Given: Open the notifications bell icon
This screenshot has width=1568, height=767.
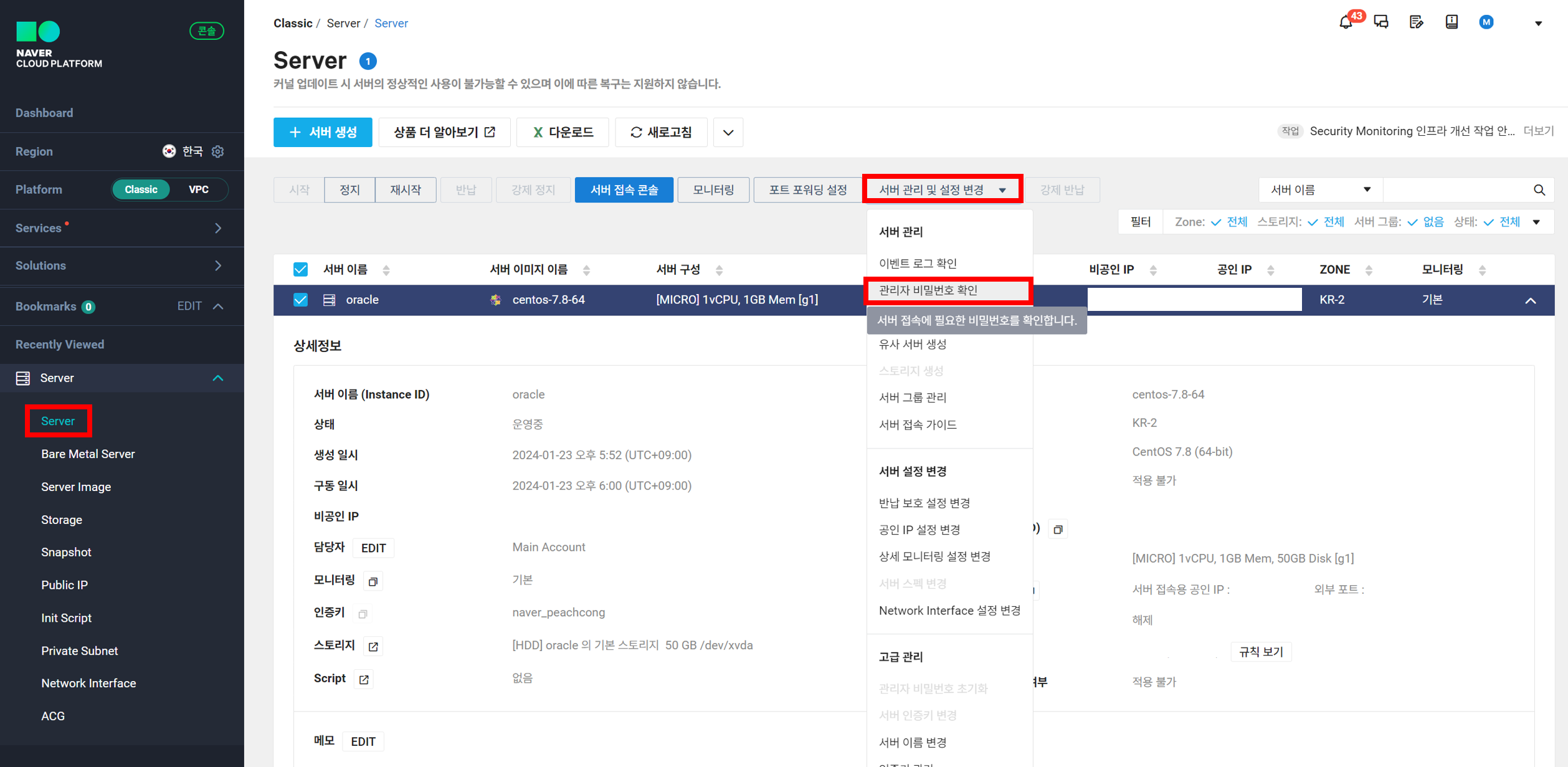Looking at the screenshot, I should (x=1346, y=23).
